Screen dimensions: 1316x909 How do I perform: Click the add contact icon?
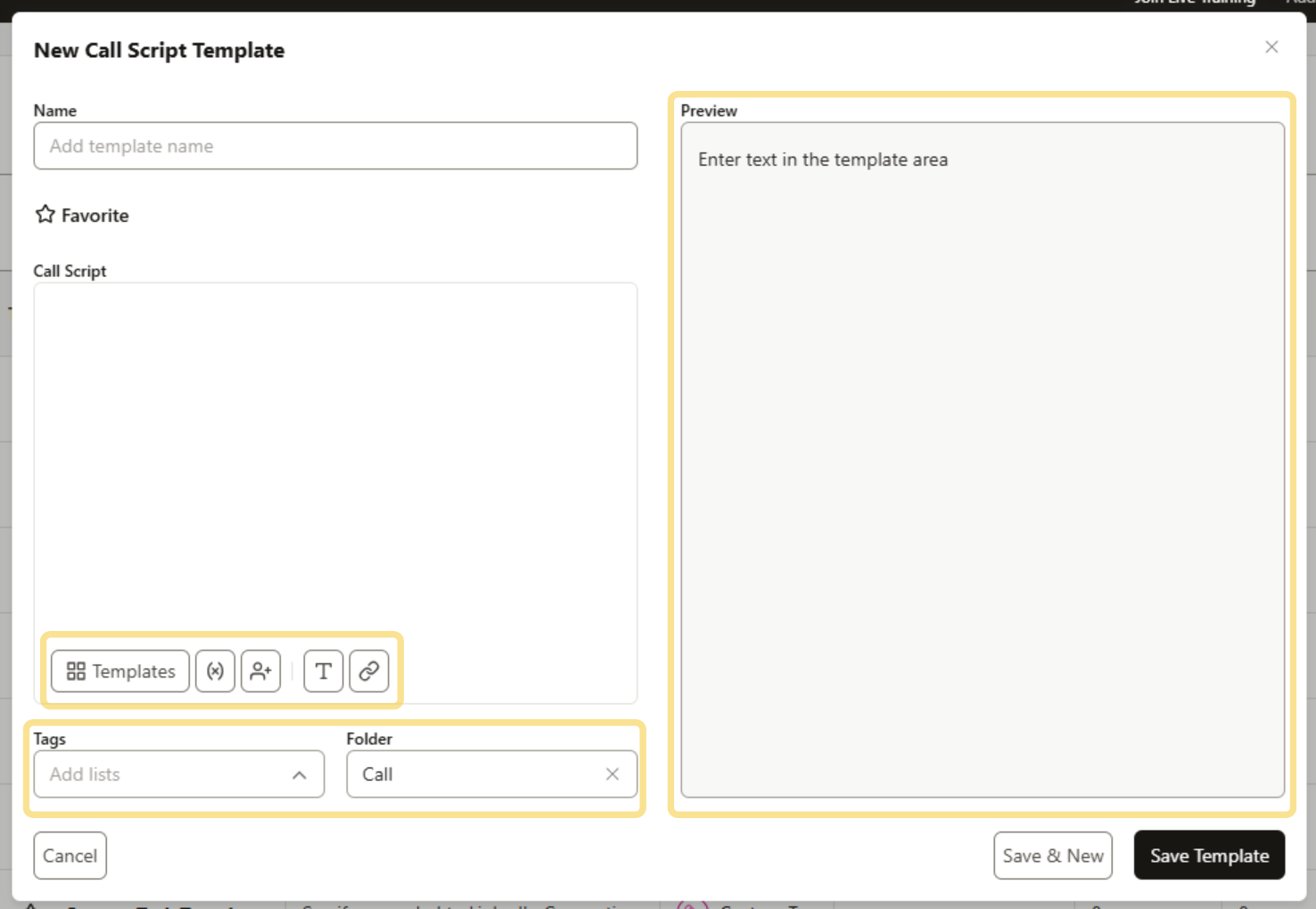tap(260, 671)
